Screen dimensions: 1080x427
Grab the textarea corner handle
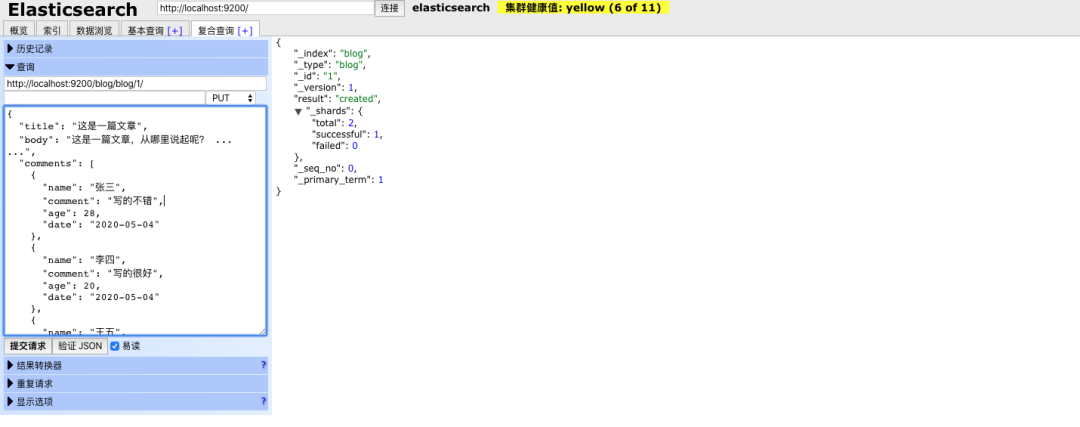[262, 331]
